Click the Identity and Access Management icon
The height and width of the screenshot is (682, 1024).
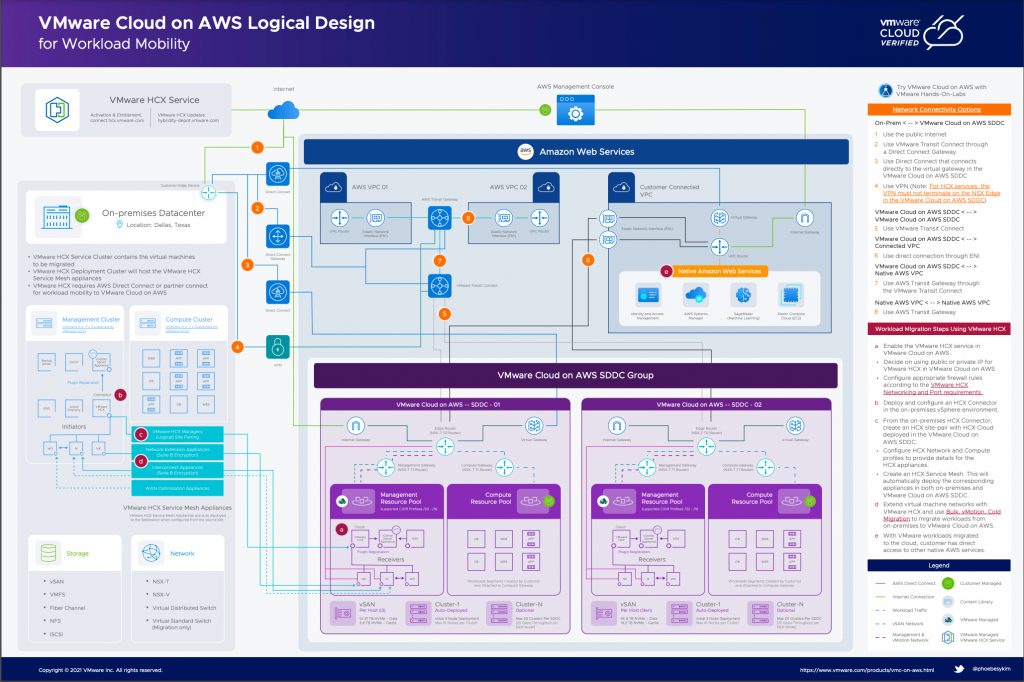(648, 294)
